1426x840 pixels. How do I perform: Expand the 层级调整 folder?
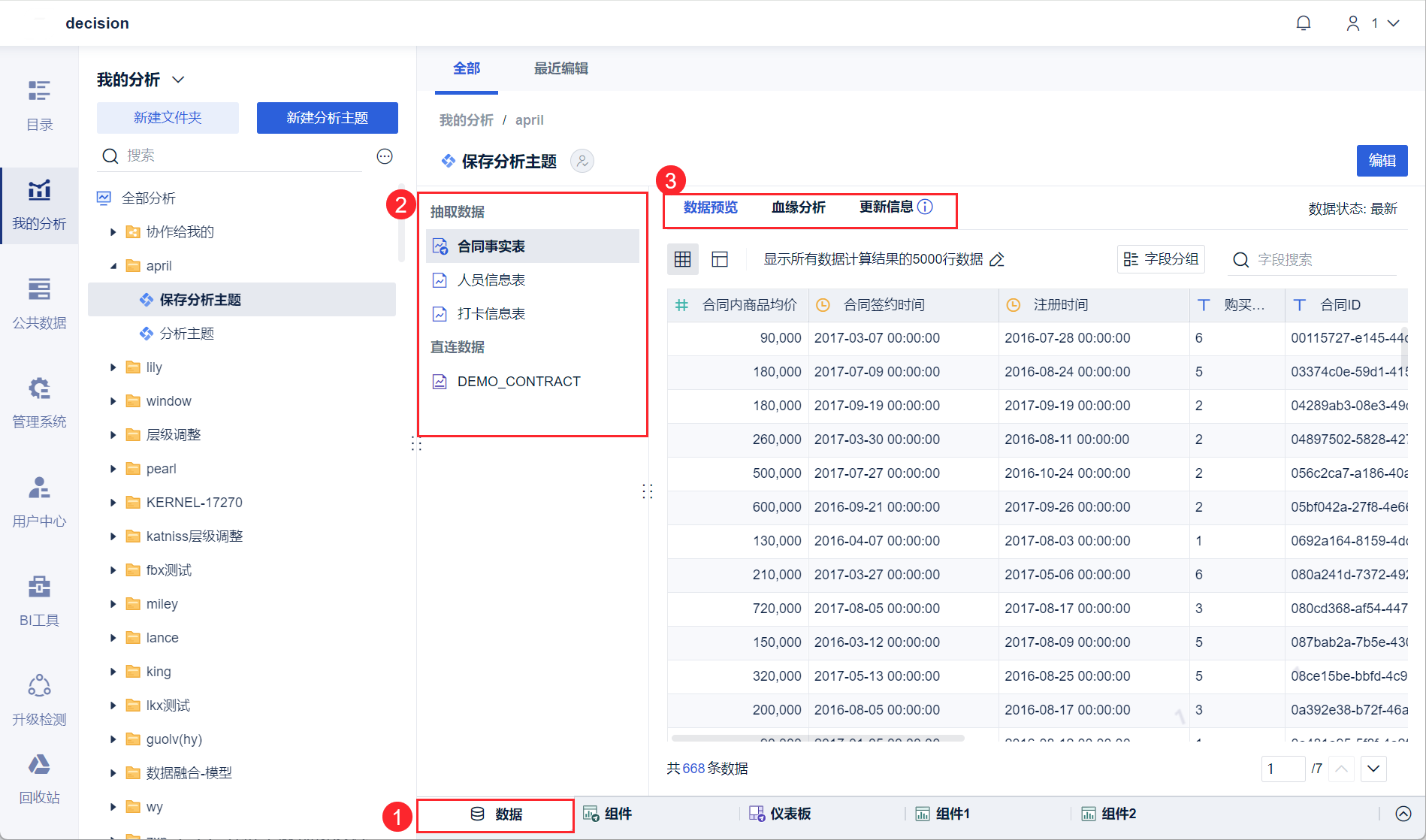(x=113, y=435)
